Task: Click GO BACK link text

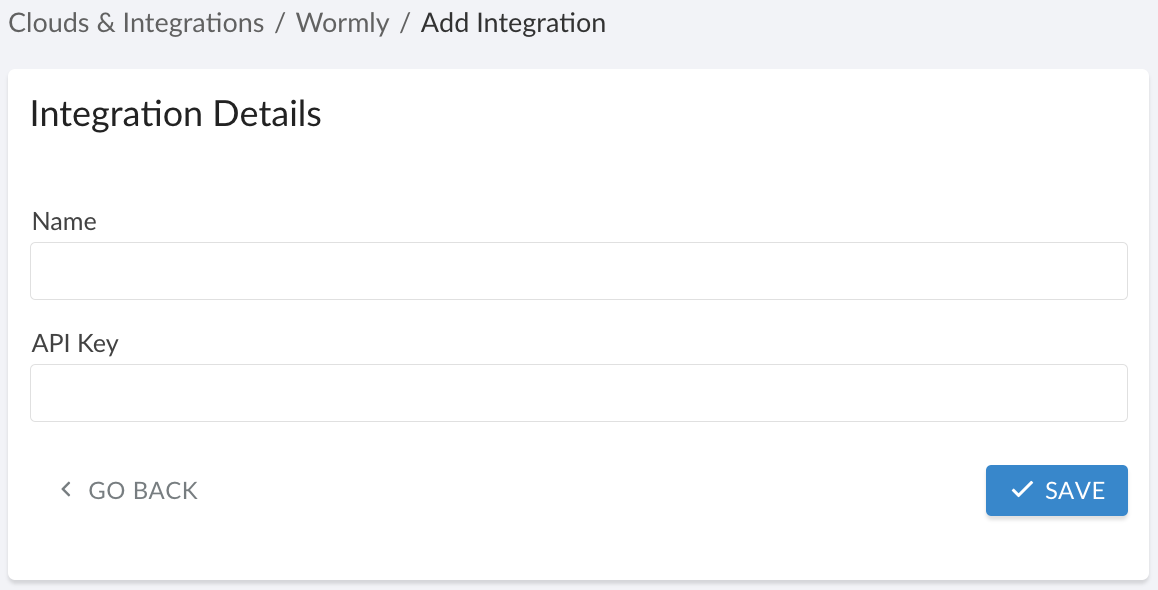Action: (143, 490)
